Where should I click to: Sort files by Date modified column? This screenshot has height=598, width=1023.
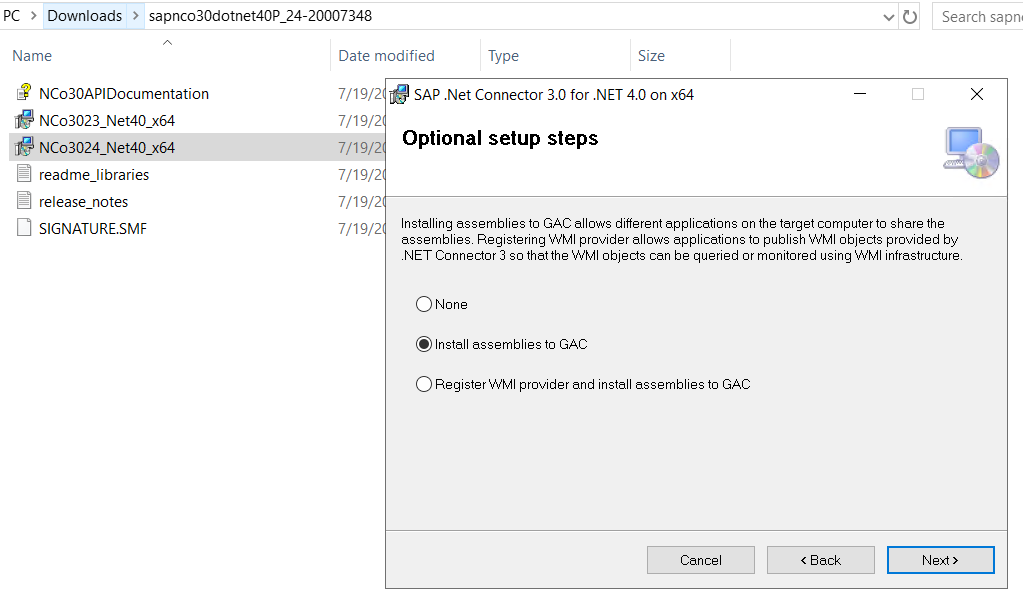(386, 56)
